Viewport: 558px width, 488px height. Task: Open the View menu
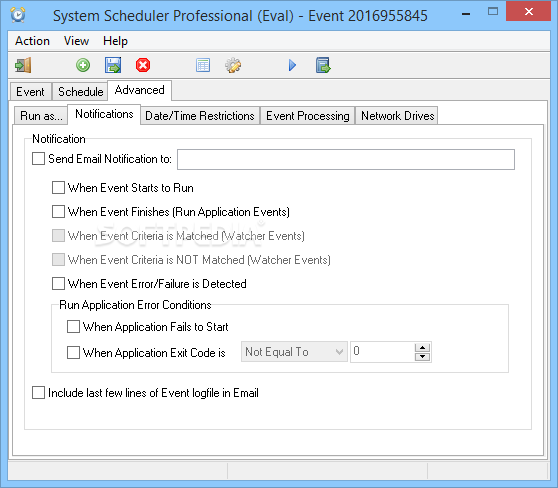click(76, 41)
